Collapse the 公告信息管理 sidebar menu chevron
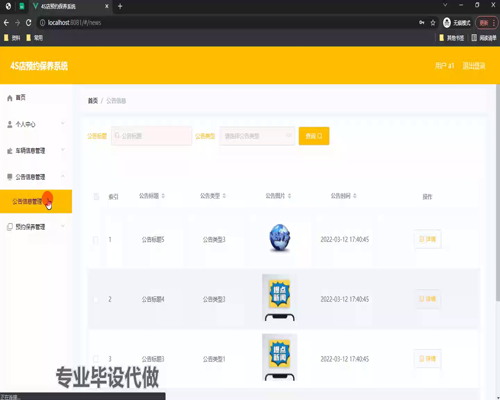This screenshot has width=500, height=400. 63,176
